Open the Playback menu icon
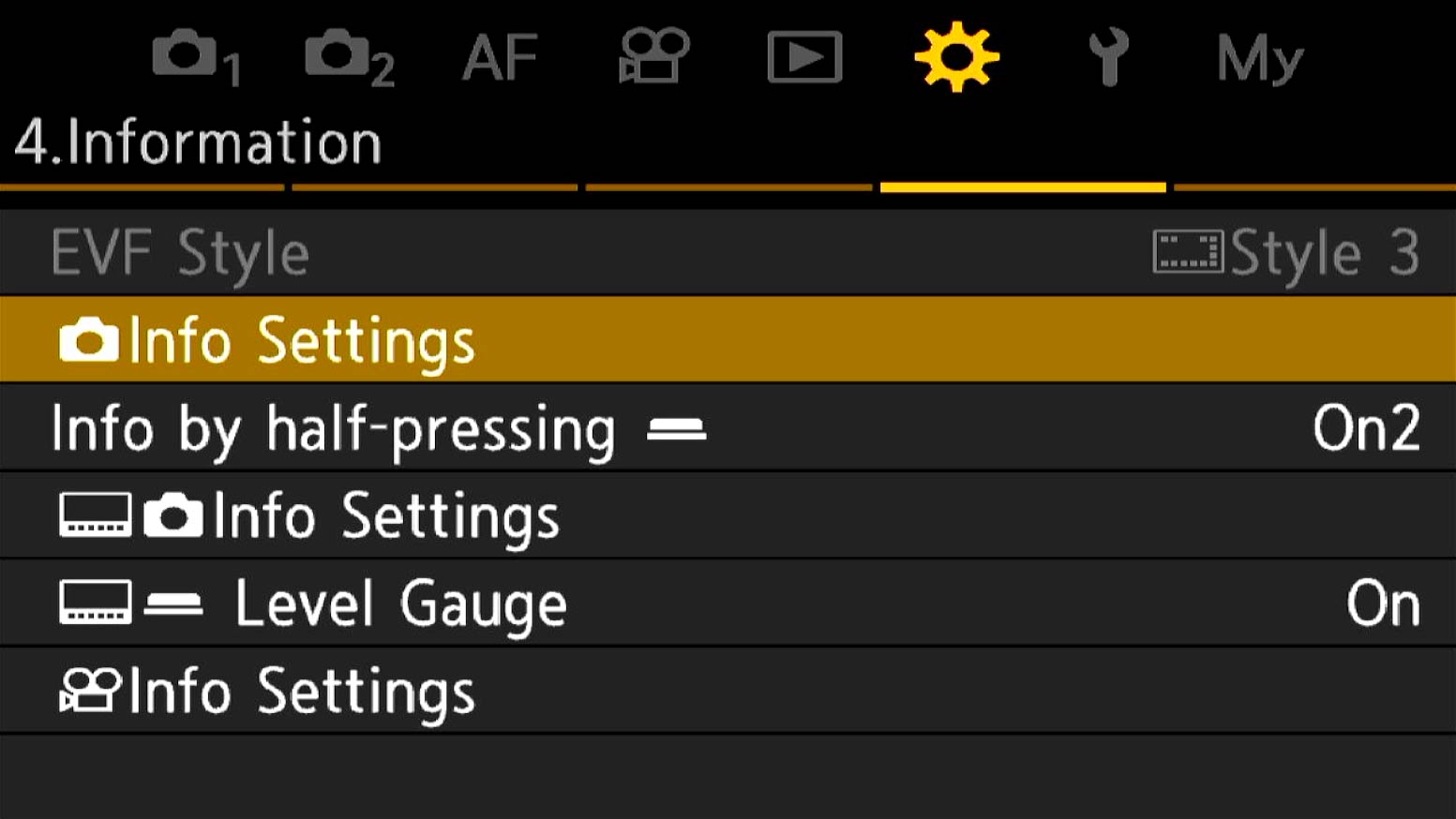 tap(804, 58)
